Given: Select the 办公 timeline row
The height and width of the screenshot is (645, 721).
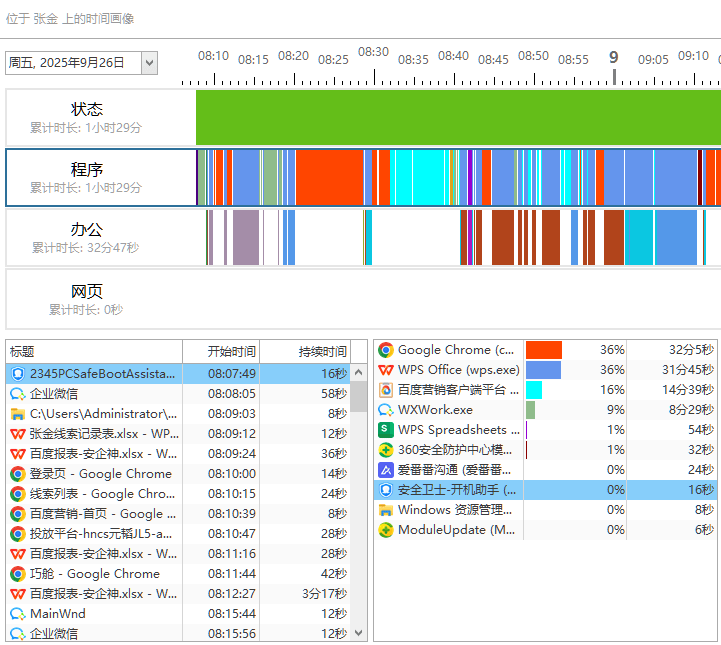Looking at the screenshot, I should 100,237.
